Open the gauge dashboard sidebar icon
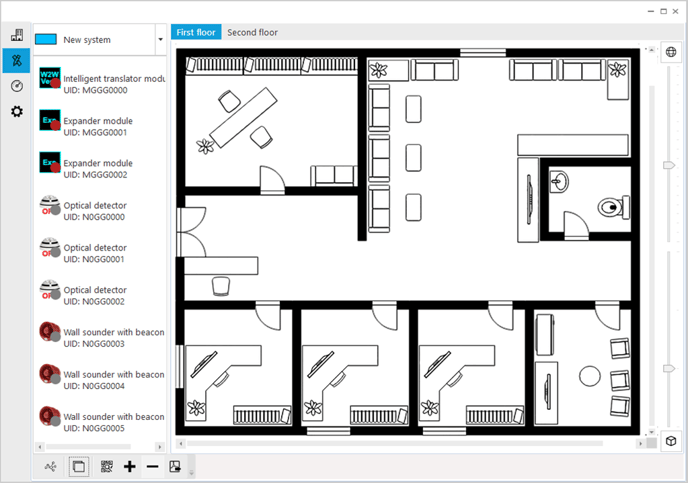The image size is (688, 483). click(16, 86)
